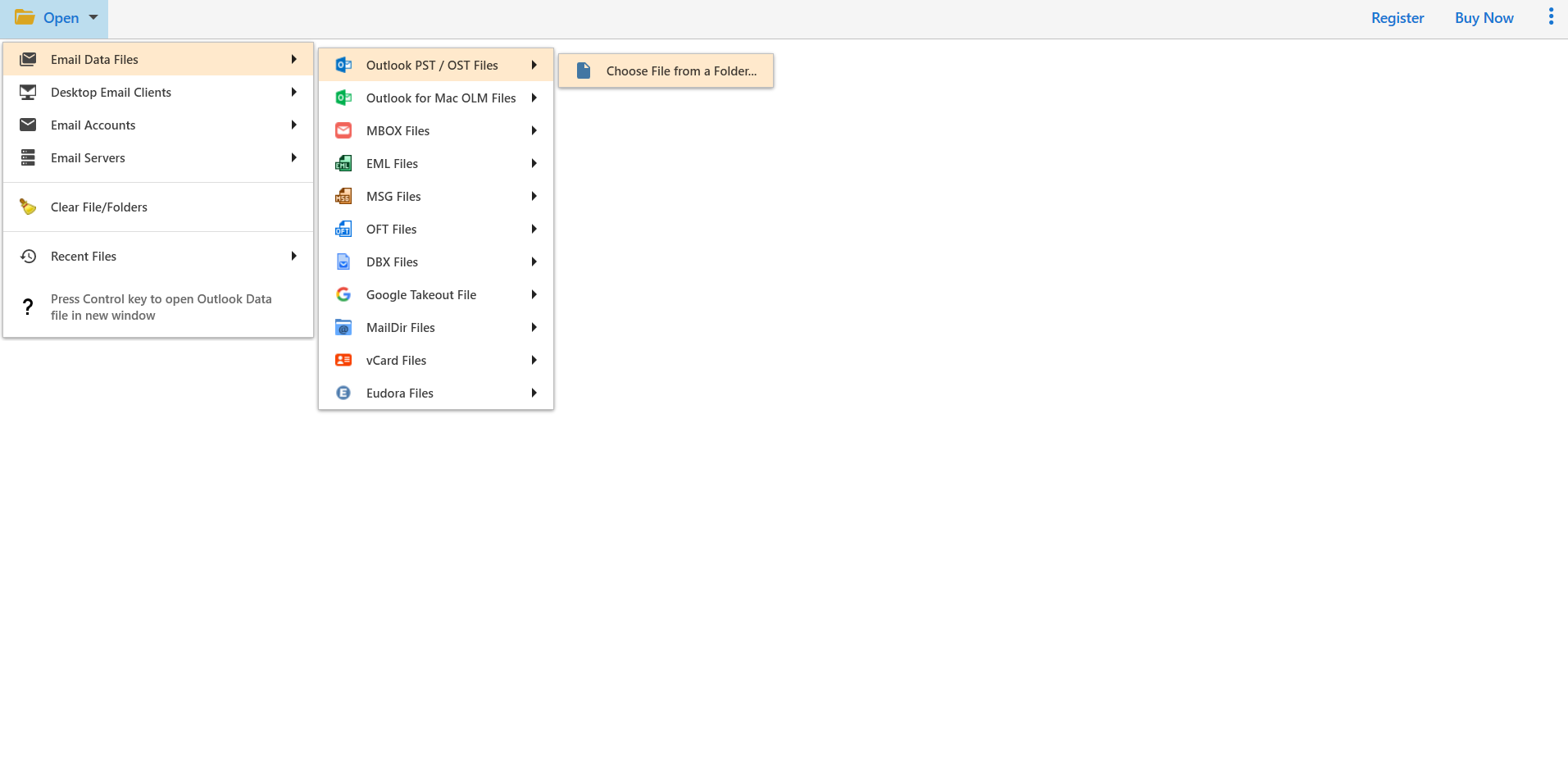1568x764 pixels.
Task: Expand the Desktop Email Clients submenu arrow
Action: (293, 92)
